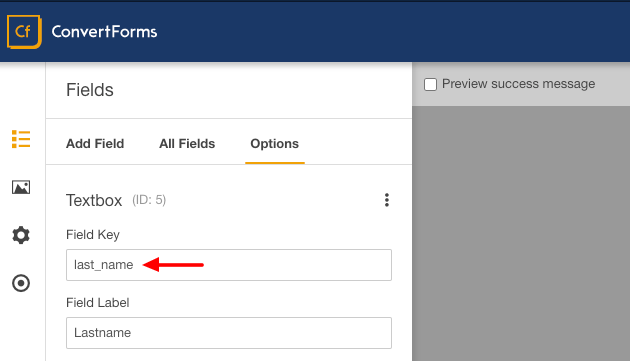The height and width of the screenshot is (361, 630).
Task: Click the Field Label label
Action: (x=98, y=303)
